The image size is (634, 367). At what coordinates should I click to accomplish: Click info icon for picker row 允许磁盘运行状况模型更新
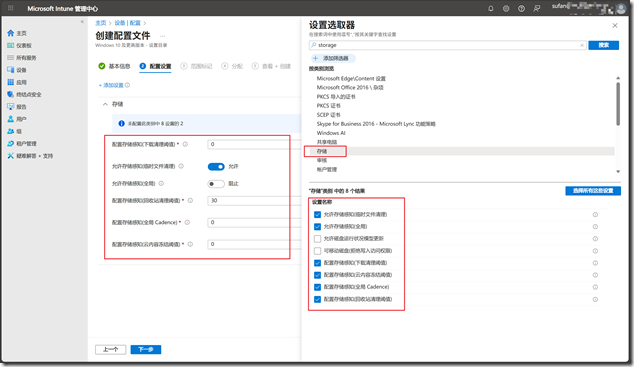[595, 239]
